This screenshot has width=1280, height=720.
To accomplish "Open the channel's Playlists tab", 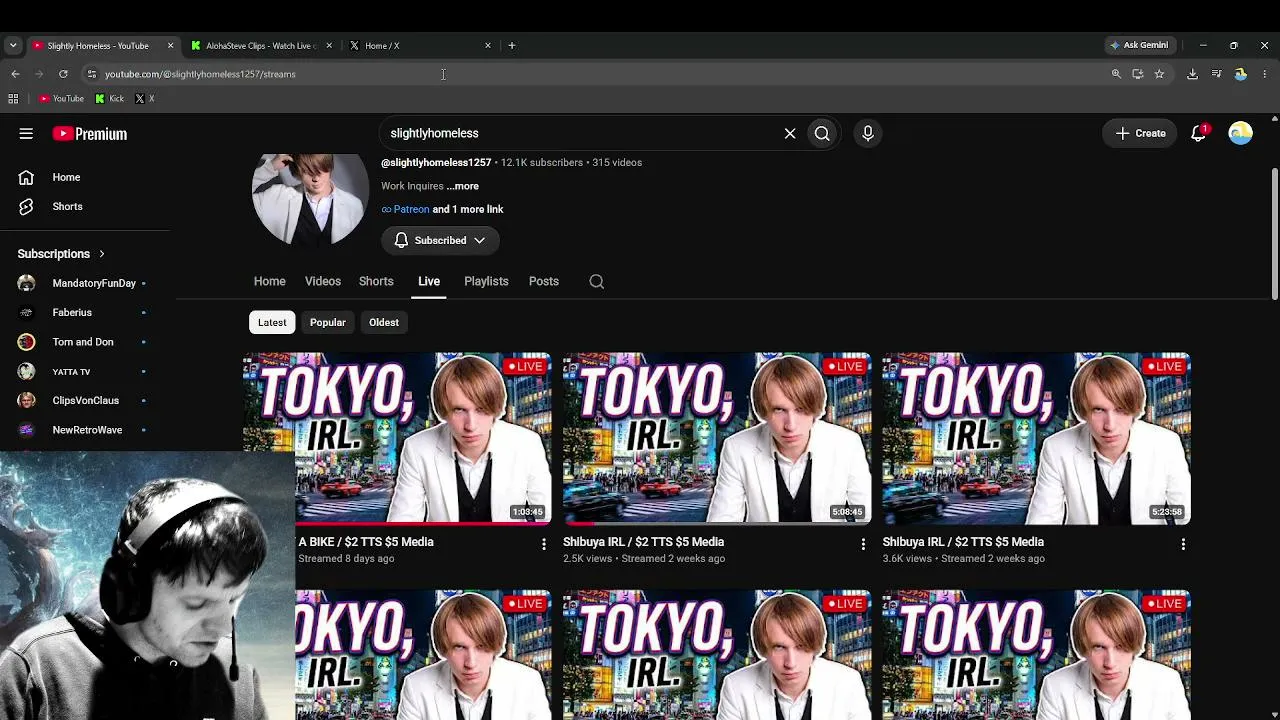I will click(486, 282).
